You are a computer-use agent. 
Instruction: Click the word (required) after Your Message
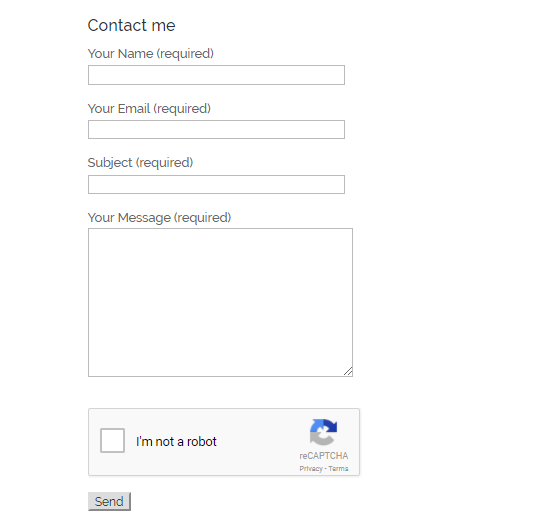click(203, 218)
